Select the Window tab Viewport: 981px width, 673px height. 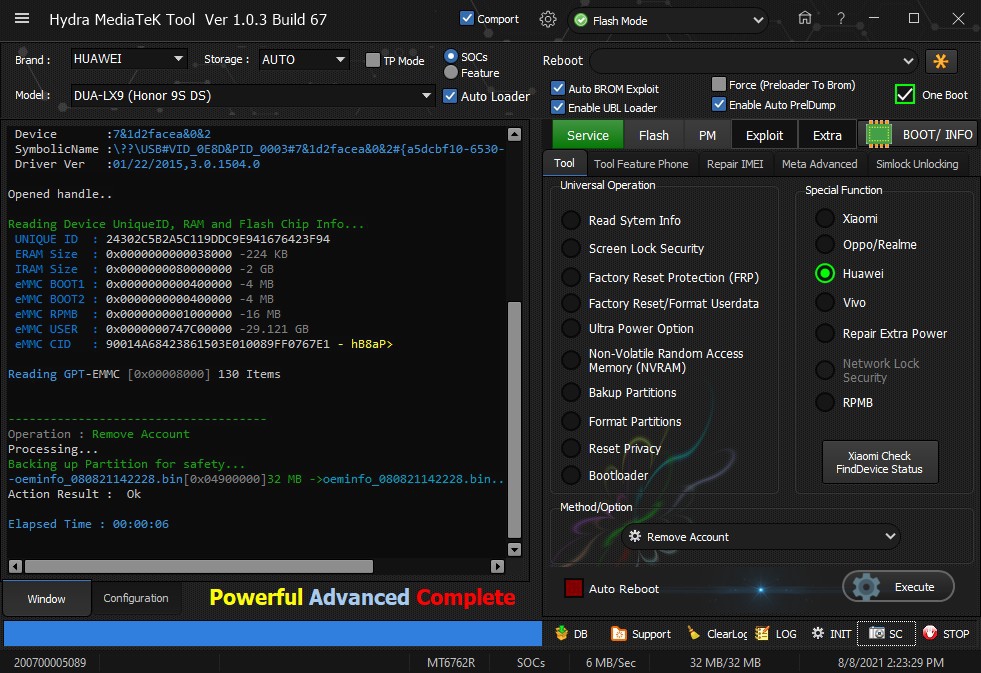[x=46, y=599]
